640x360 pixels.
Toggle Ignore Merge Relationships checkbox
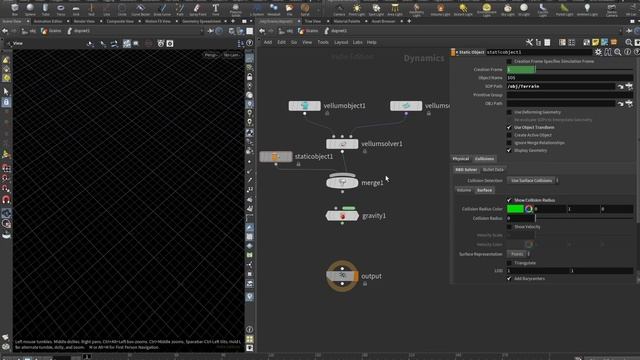[x=509, y=143]
